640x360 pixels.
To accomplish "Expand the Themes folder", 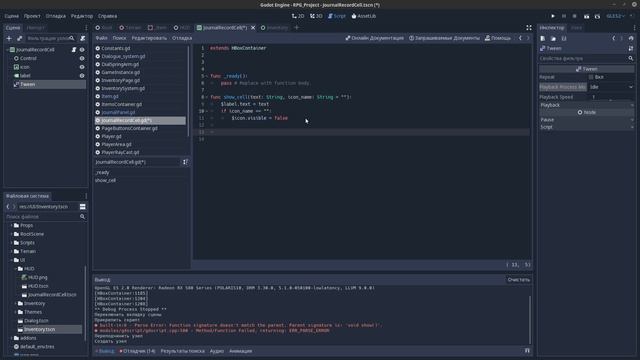I will click(16, 312).
